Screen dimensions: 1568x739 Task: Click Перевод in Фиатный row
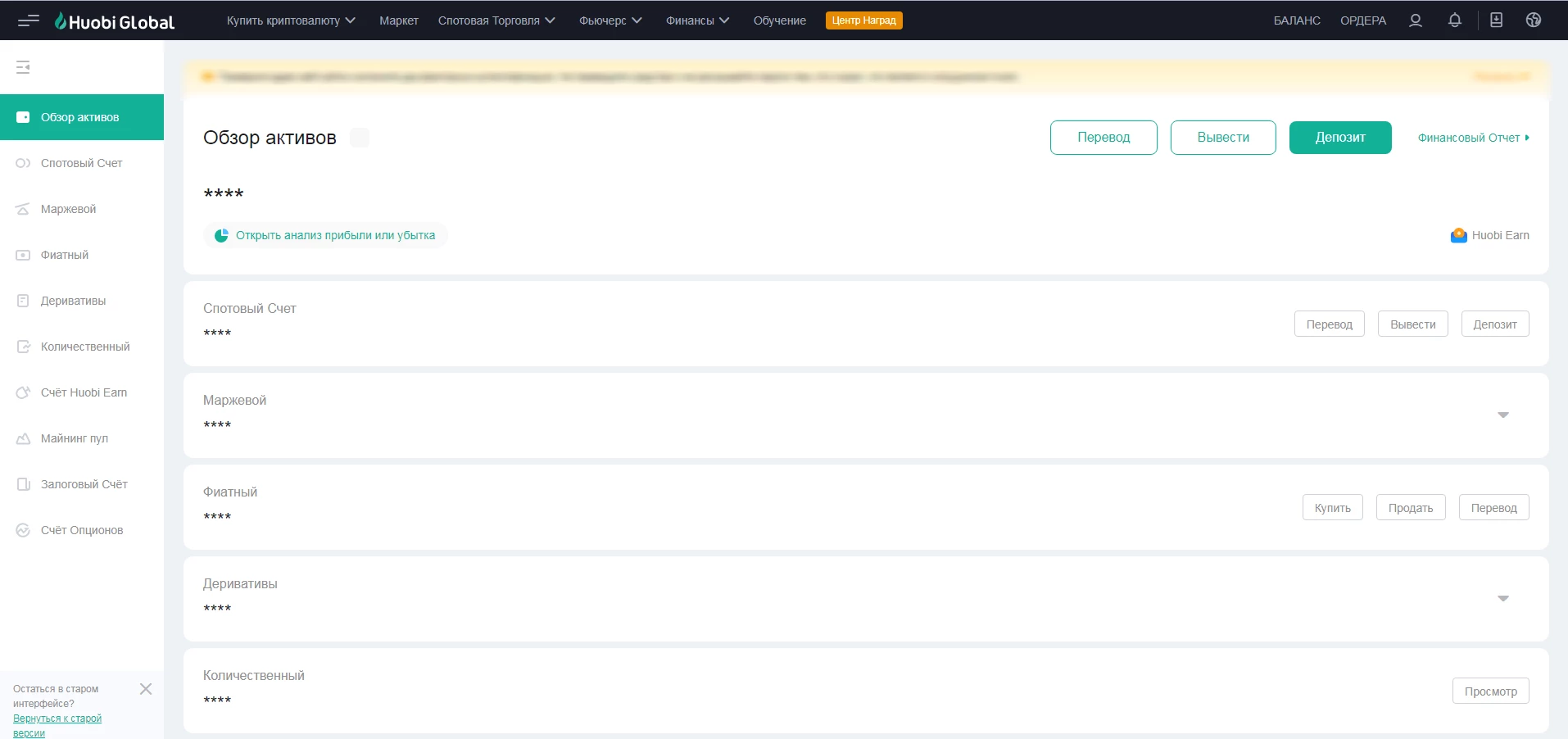pyautogui.click(x=1494, y=507)
